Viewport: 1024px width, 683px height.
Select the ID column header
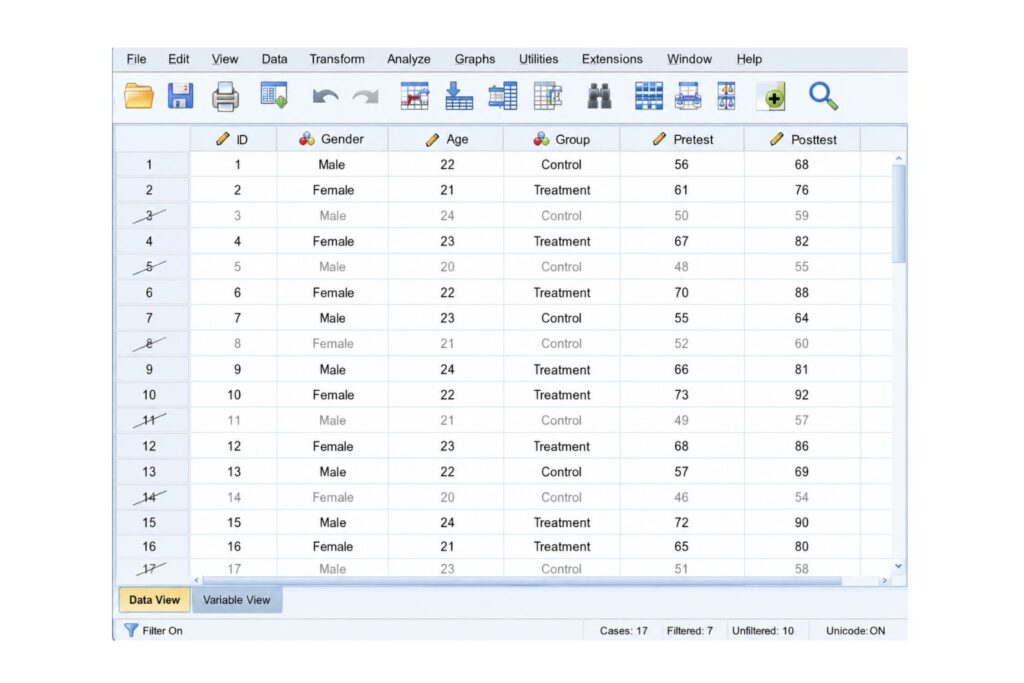233,139
